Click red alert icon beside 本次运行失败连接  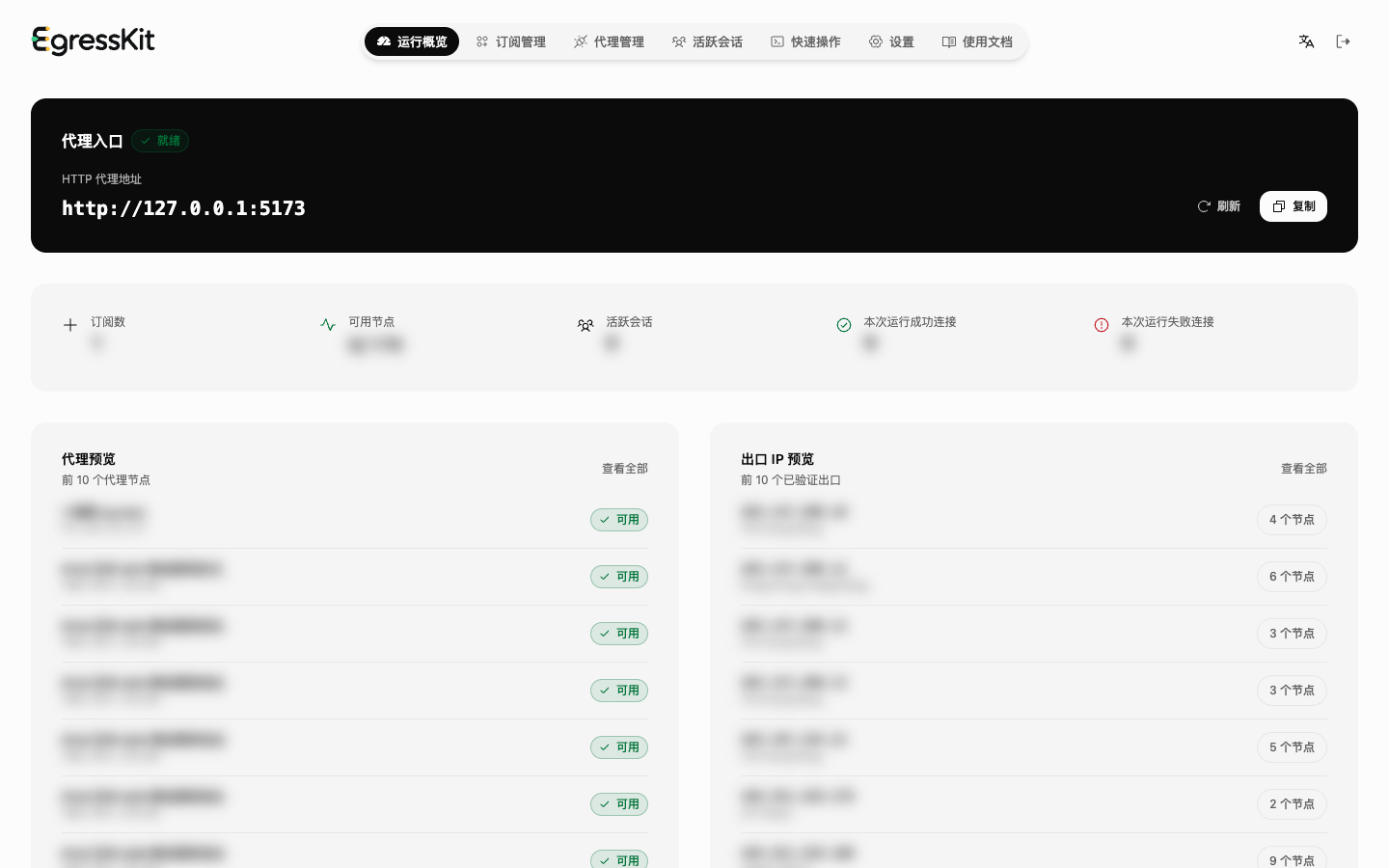click(x=1102, y=325)
